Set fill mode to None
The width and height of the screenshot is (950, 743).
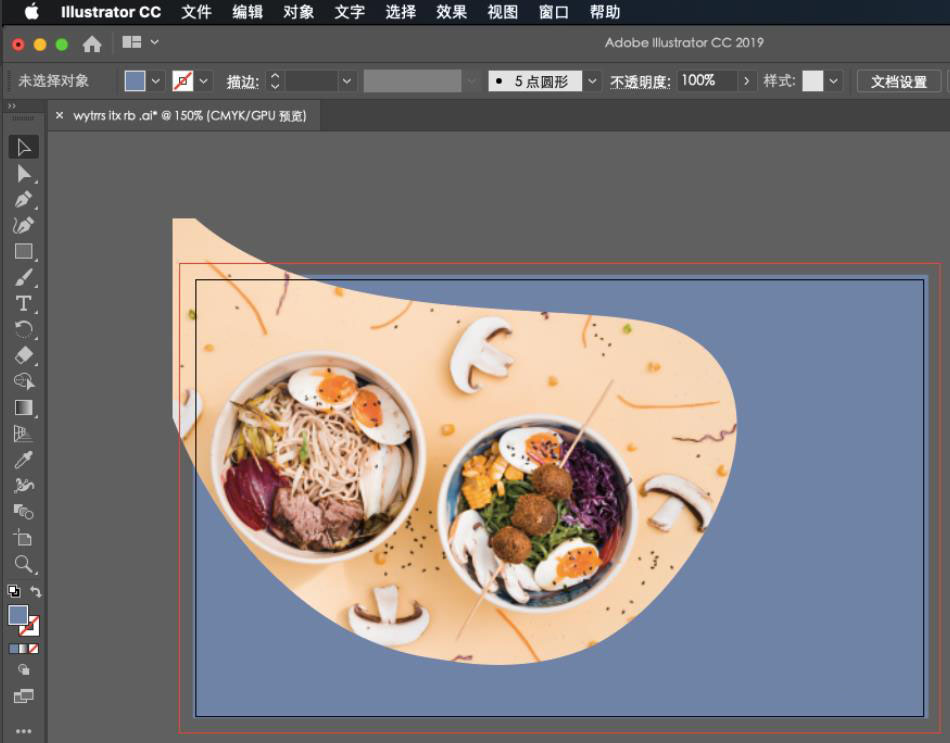point(34,648)
